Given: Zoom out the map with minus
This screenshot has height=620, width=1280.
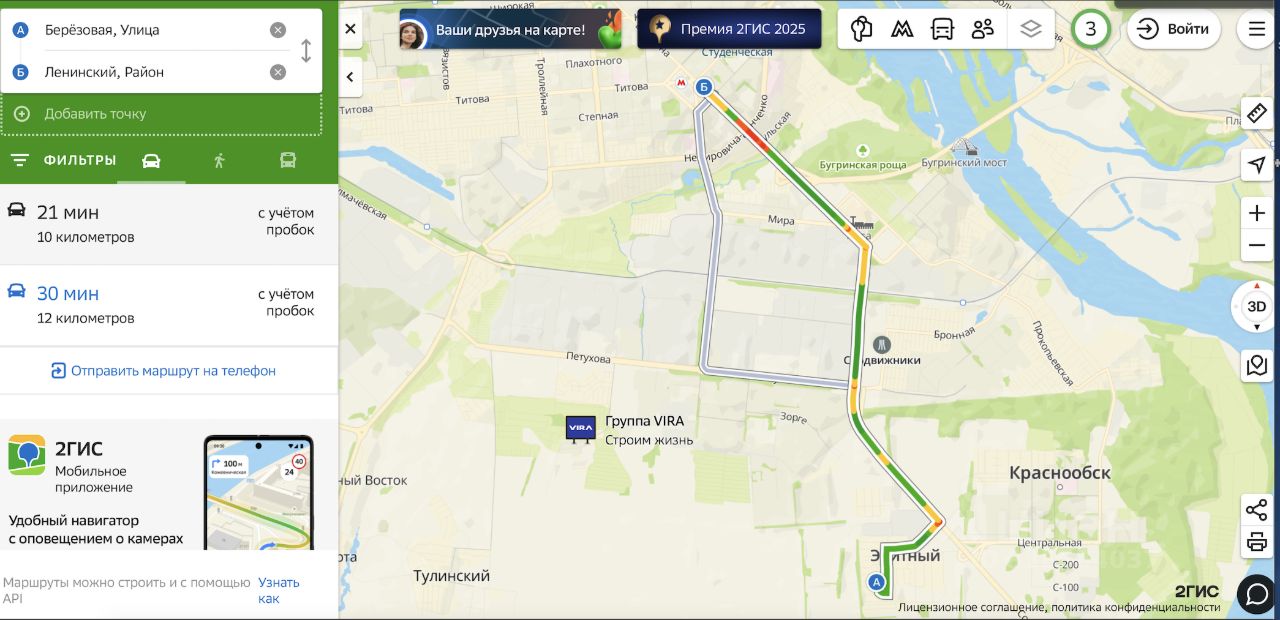Looking at the screenshot, I should coord(1257,245).
